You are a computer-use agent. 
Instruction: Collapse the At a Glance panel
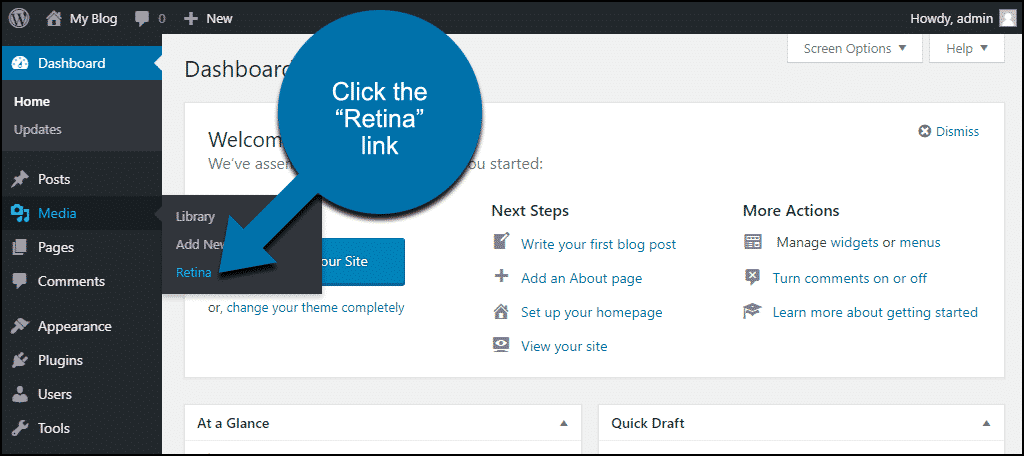point(564,423)
